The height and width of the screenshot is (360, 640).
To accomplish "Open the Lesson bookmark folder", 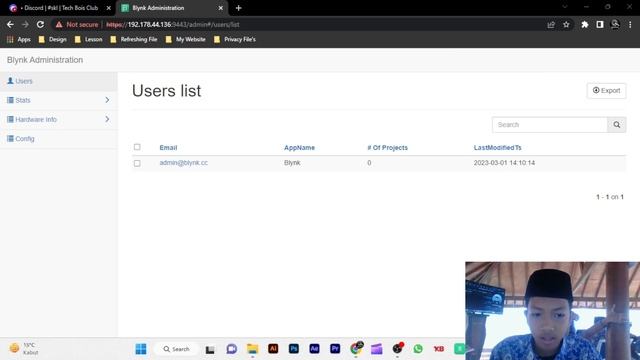I will click(89, 40).
